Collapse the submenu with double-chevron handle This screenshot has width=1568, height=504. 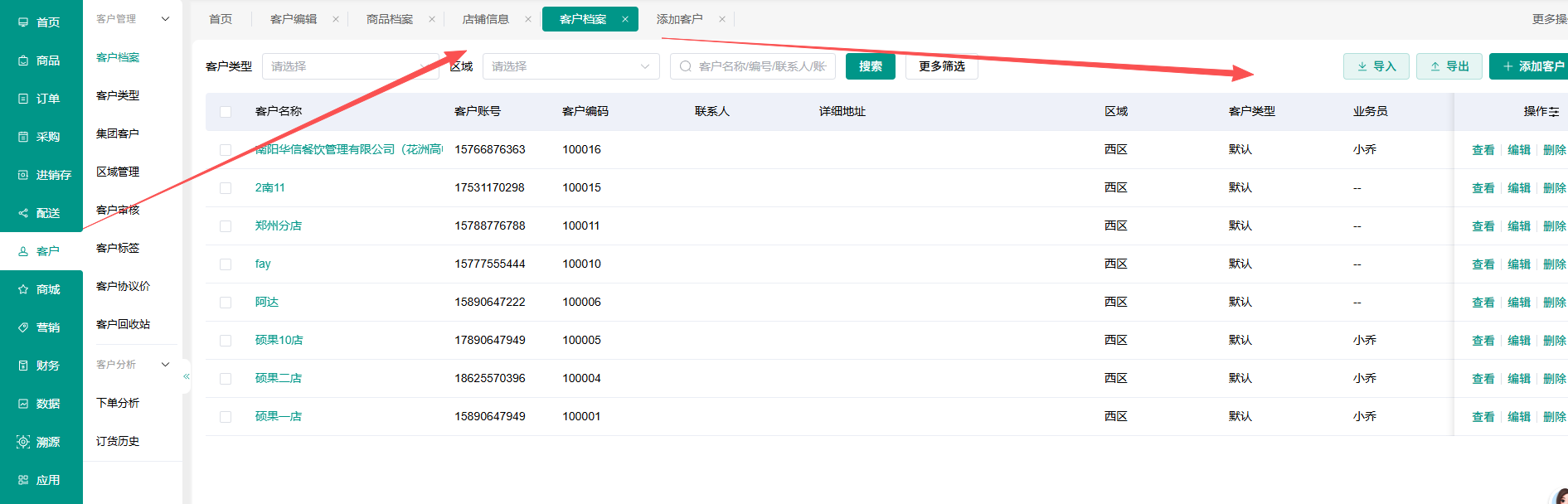point(187,376)
